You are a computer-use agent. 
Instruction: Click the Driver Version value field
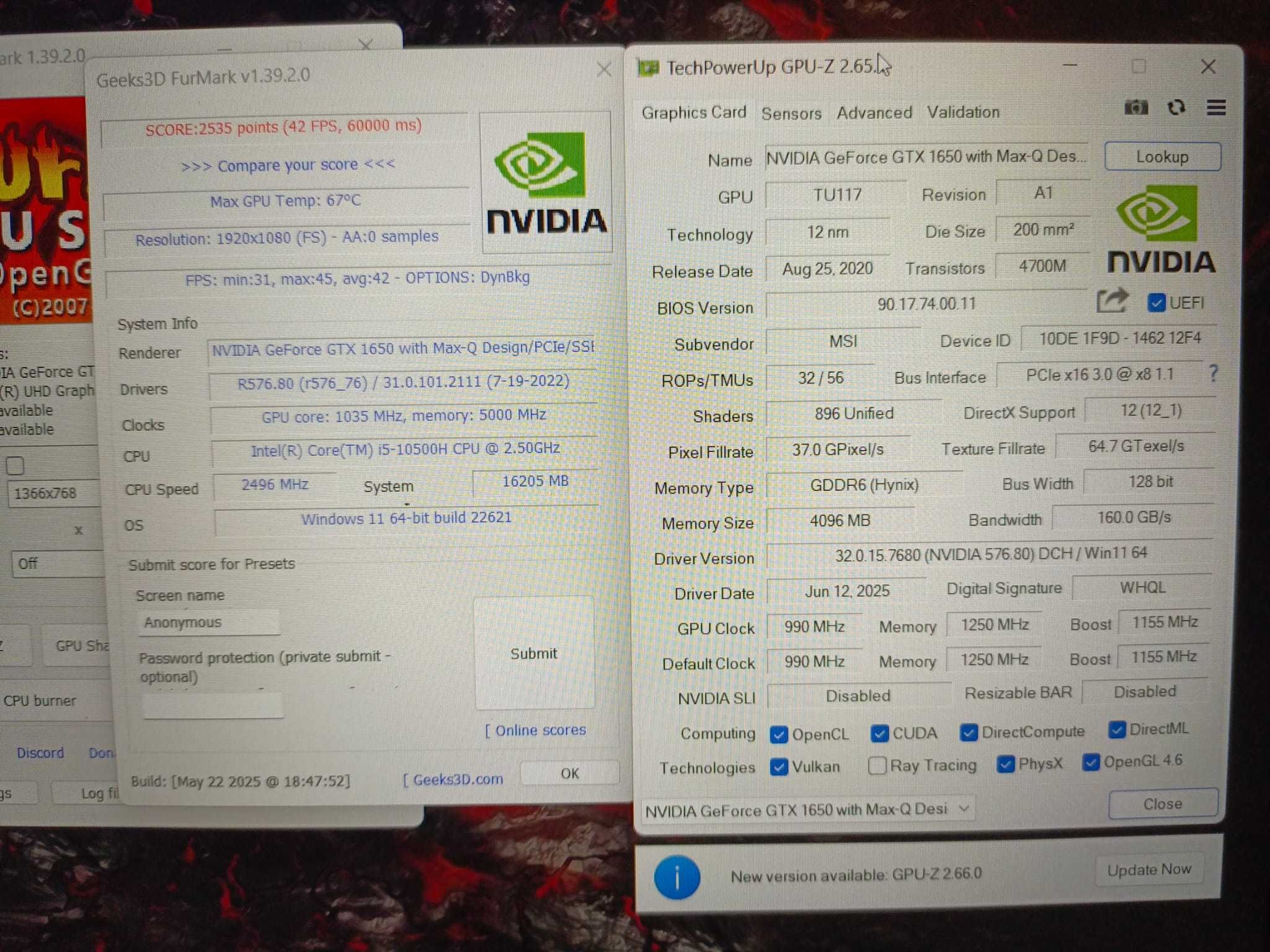tap(990, 553)
